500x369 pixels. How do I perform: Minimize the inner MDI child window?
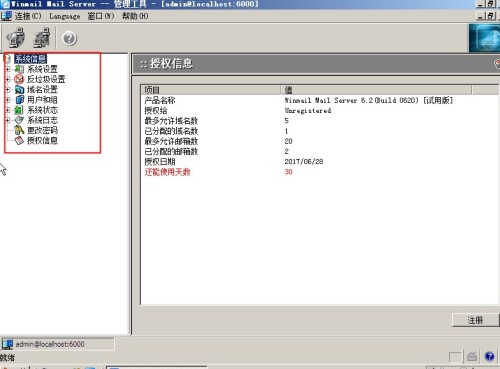[481, 16]
